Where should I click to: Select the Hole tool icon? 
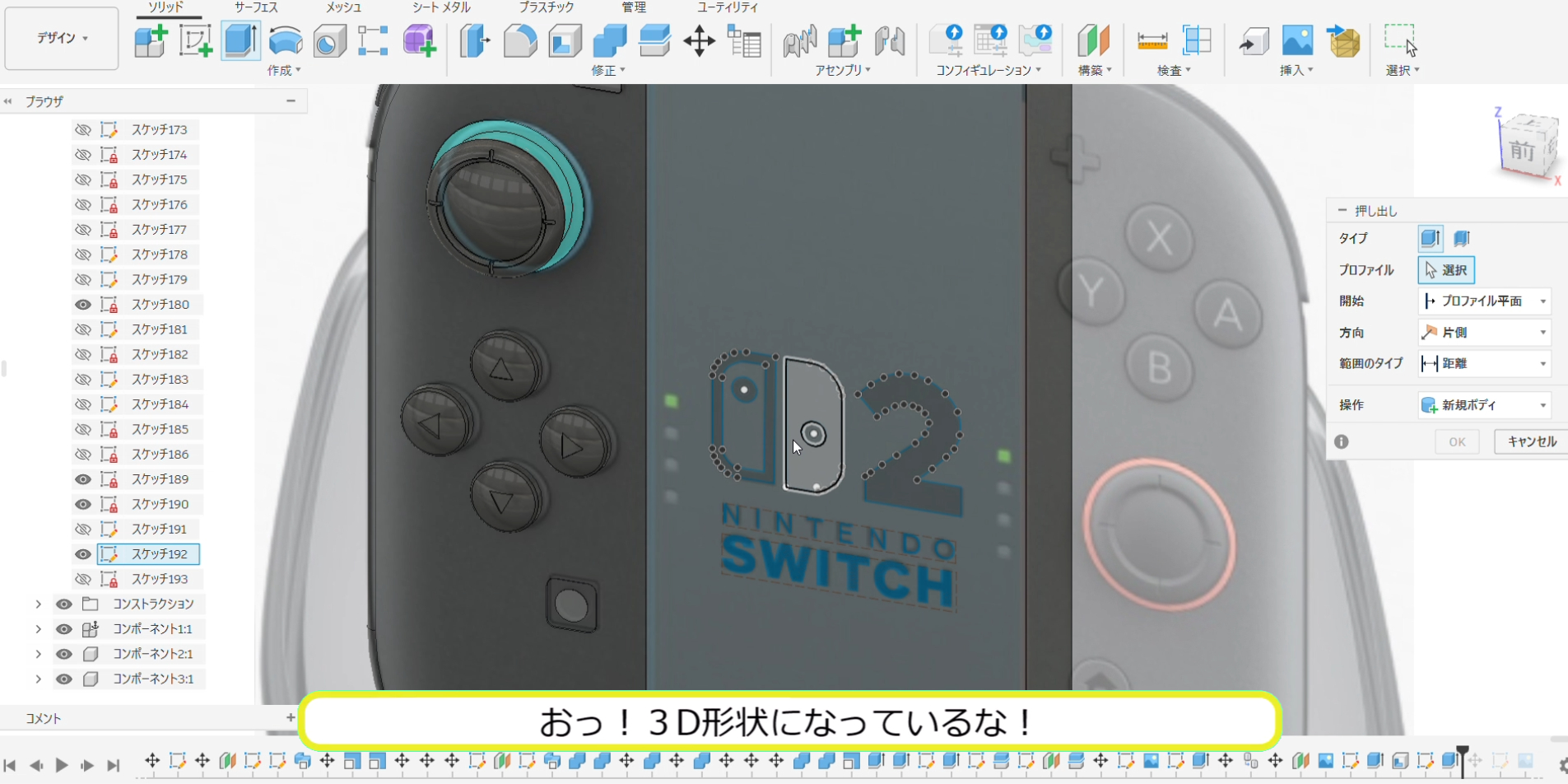pyautogui.click(x=330, y=40)
